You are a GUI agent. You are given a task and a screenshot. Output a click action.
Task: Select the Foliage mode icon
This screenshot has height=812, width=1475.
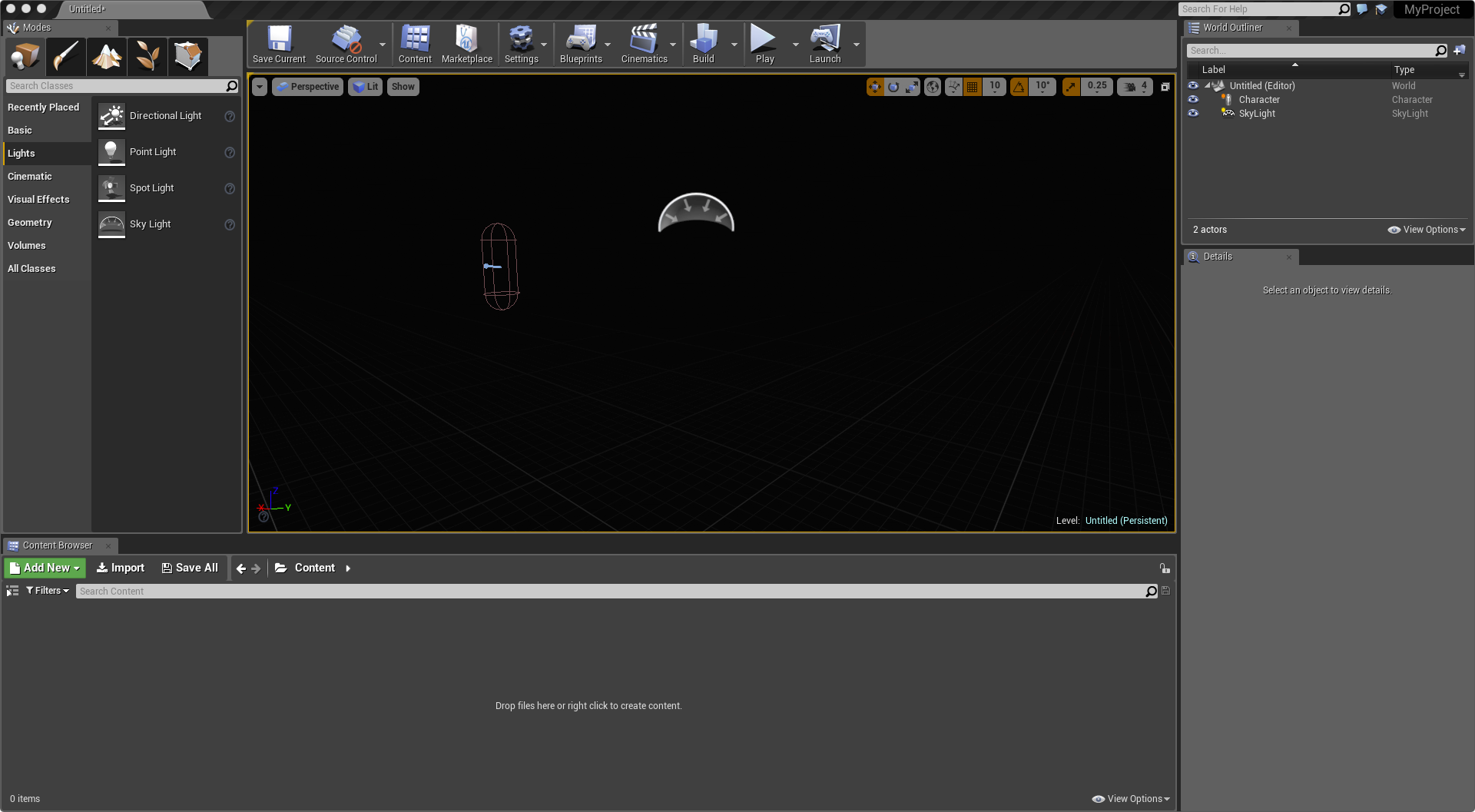click(147, 56)
